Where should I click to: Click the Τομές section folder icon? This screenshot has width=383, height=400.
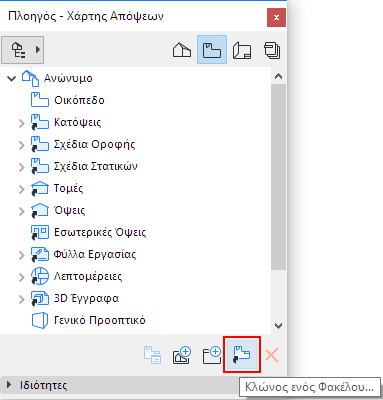pos(40,188)
